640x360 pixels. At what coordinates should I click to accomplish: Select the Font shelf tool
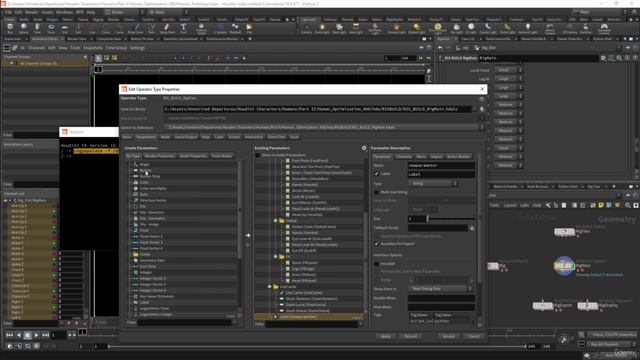(x=183, y=28)
